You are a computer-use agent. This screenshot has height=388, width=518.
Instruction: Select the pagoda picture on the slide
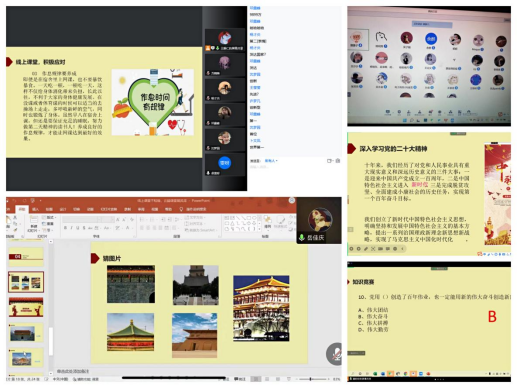click(x=196, y=285)
